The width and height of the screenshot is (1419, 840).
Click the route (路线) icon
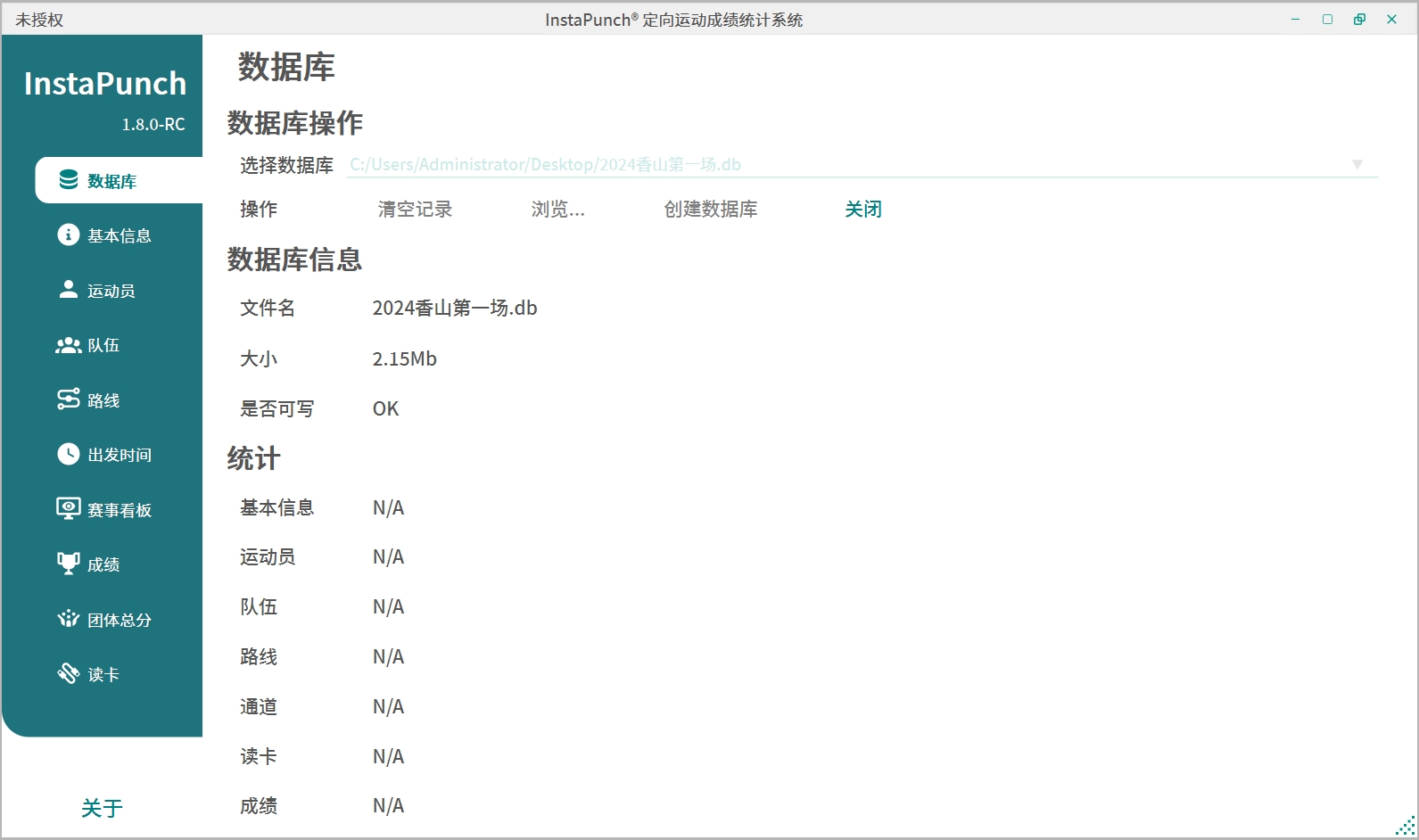tap(69, 399)
